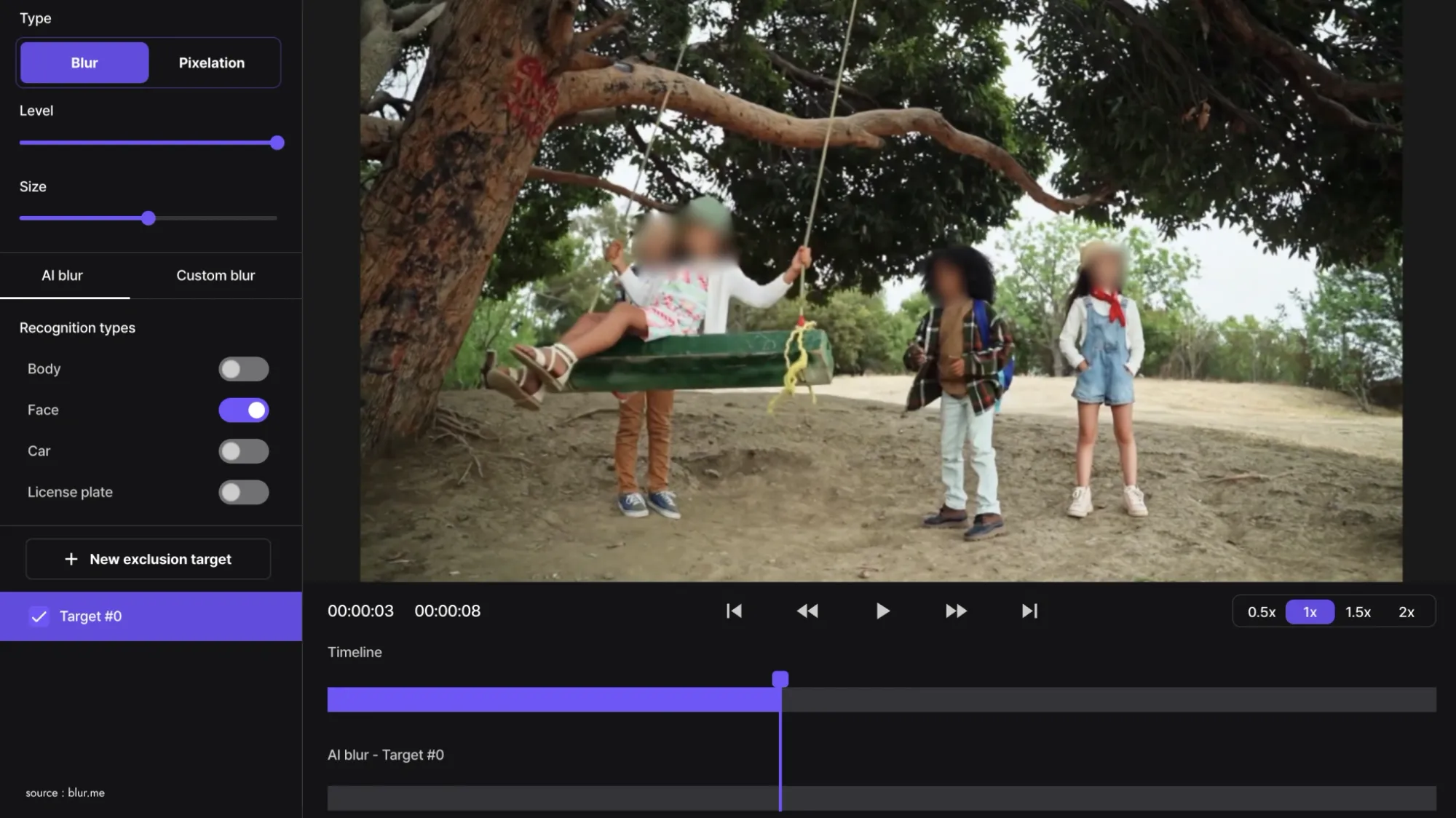The image size is (1456, 818).
Task: Select the Target #0 row label
Action: click(90, 616)
